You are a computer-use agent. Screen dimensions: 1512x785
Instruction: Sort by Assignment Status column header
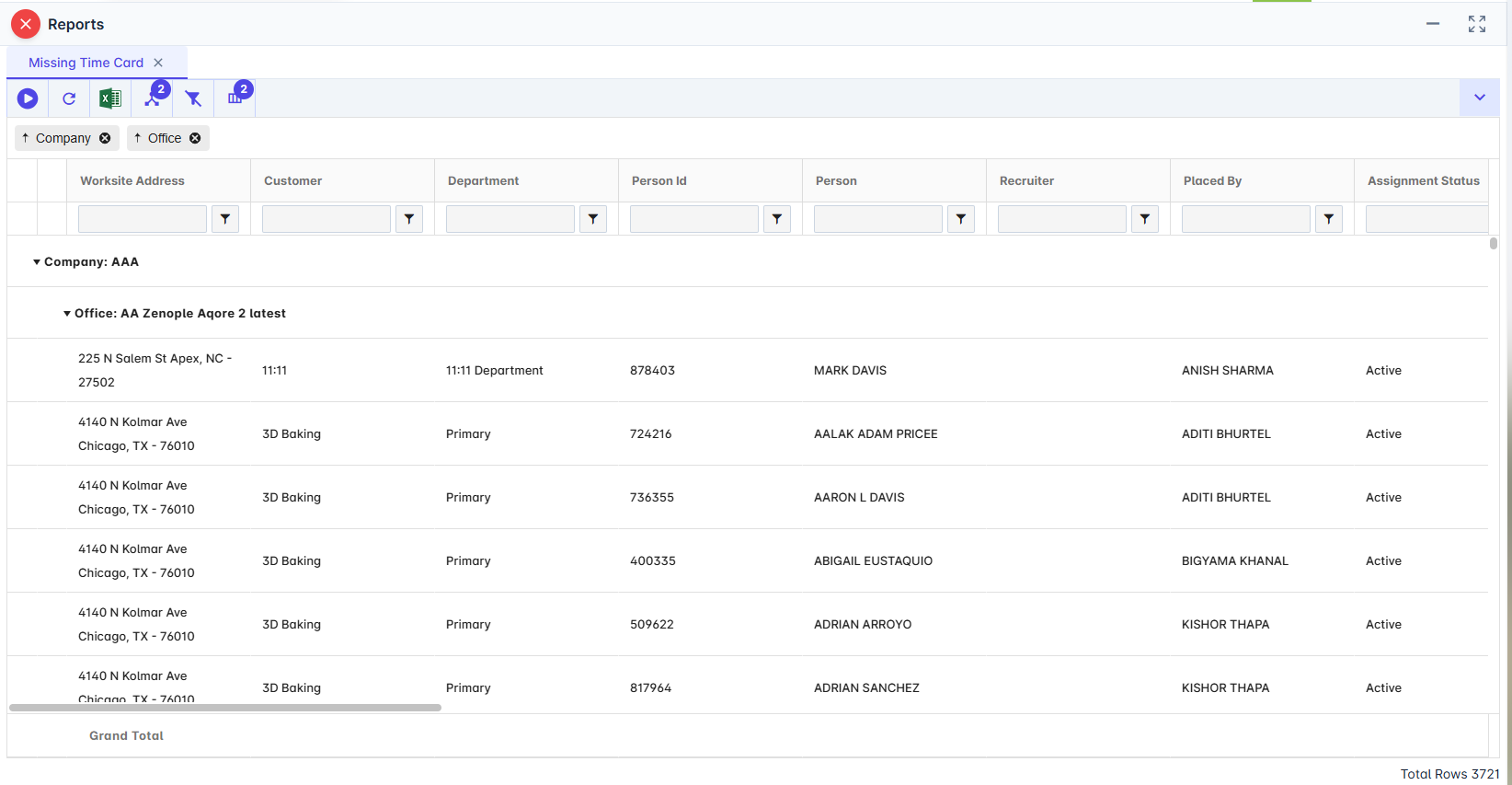coord(1423,180)
